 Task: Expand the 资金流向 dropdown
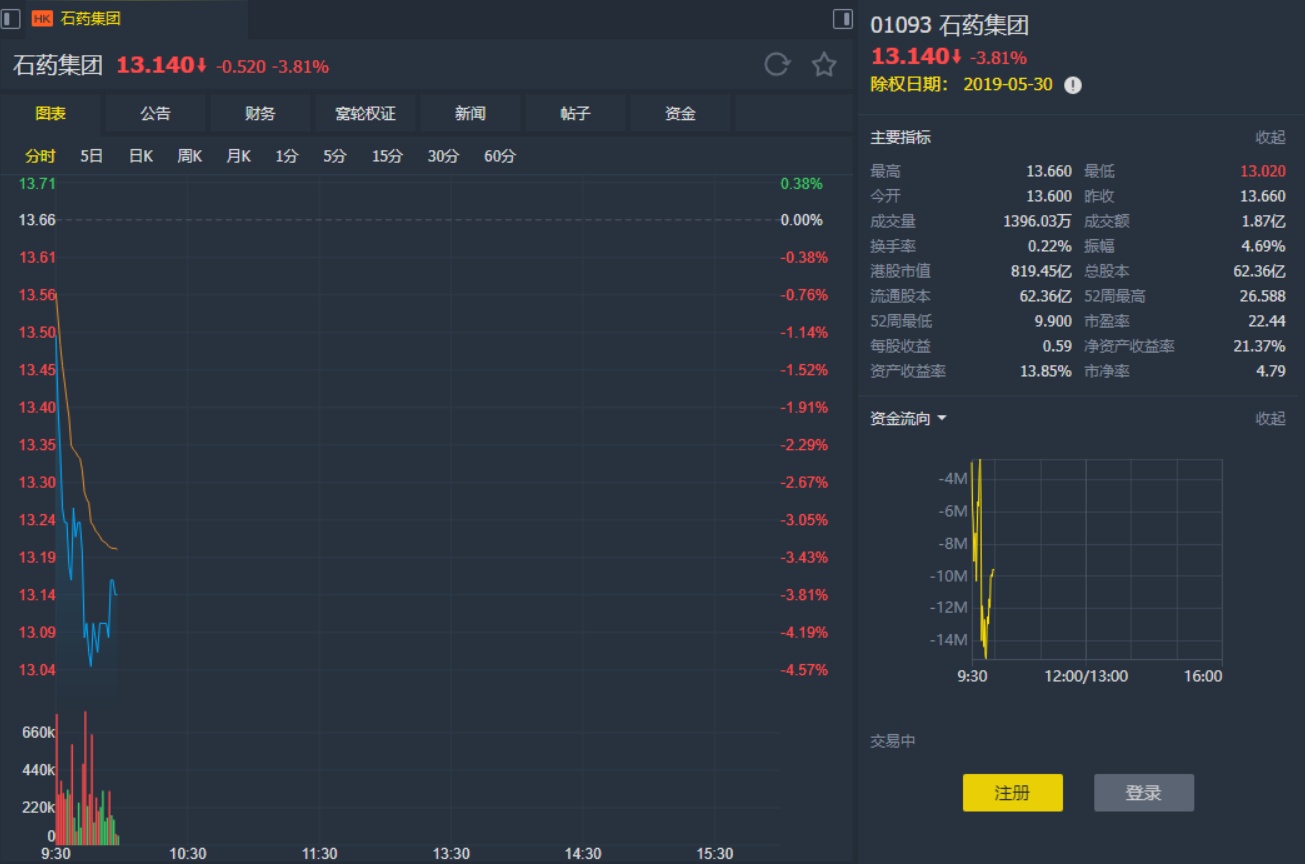pos(941,419)
